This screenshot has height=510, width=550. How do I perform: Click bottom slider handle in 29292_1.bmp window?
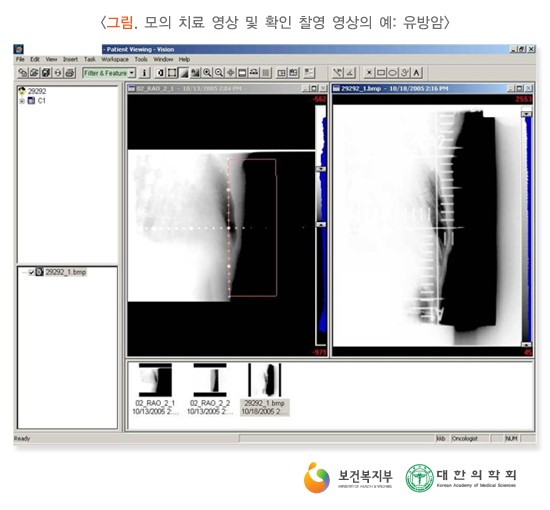click(526, 344)
